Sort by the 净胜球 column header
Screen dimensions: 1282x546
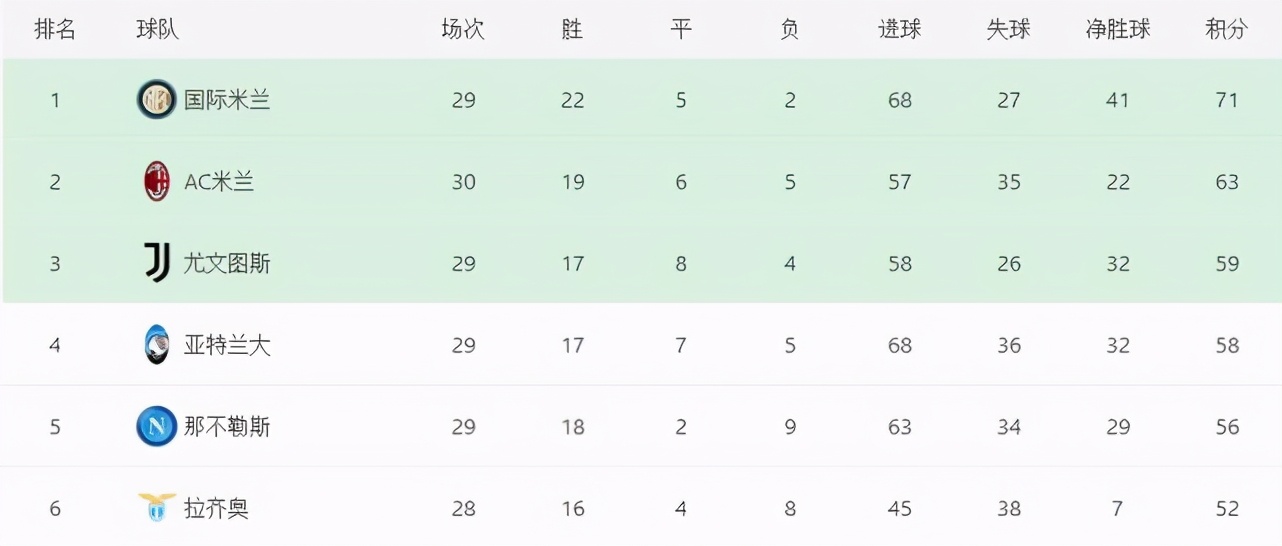pos(1118,30)
